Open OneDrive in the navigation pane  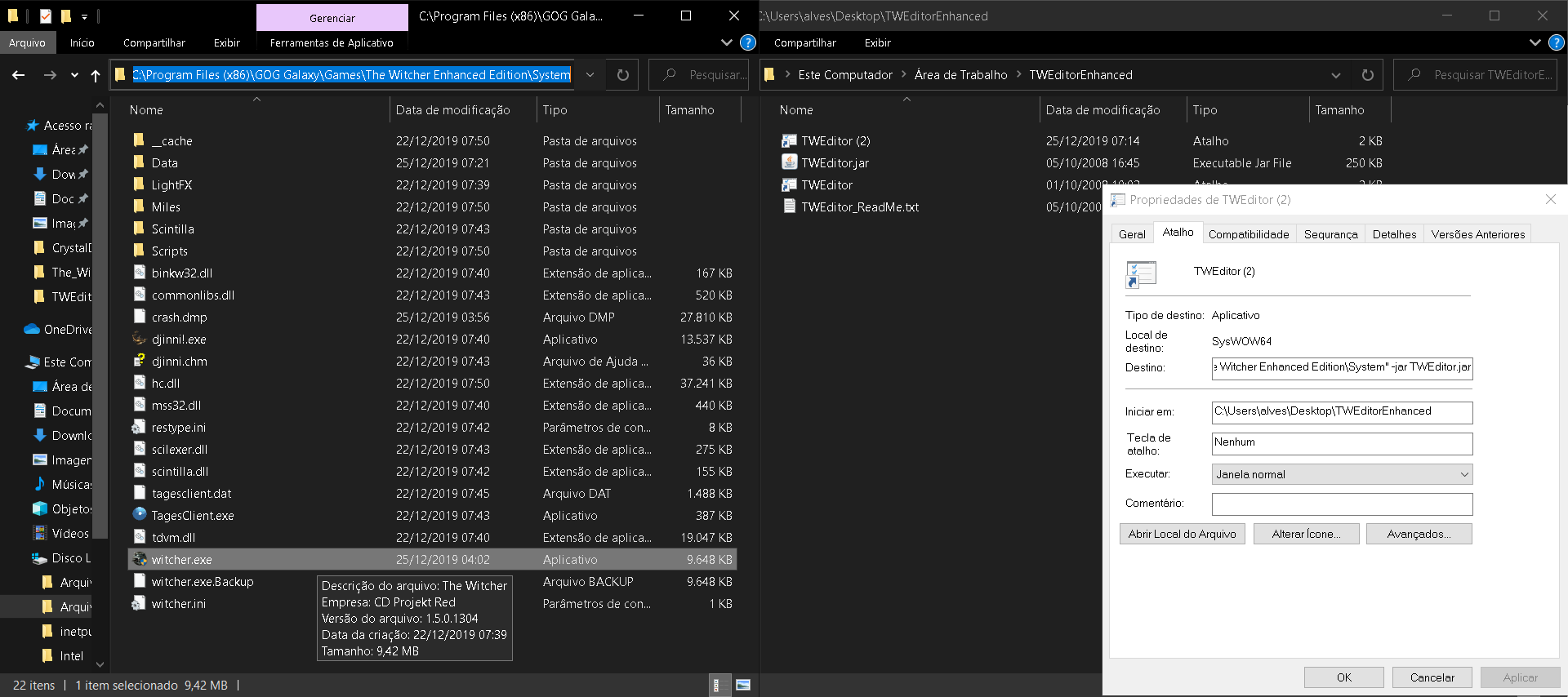pos(59,330)
